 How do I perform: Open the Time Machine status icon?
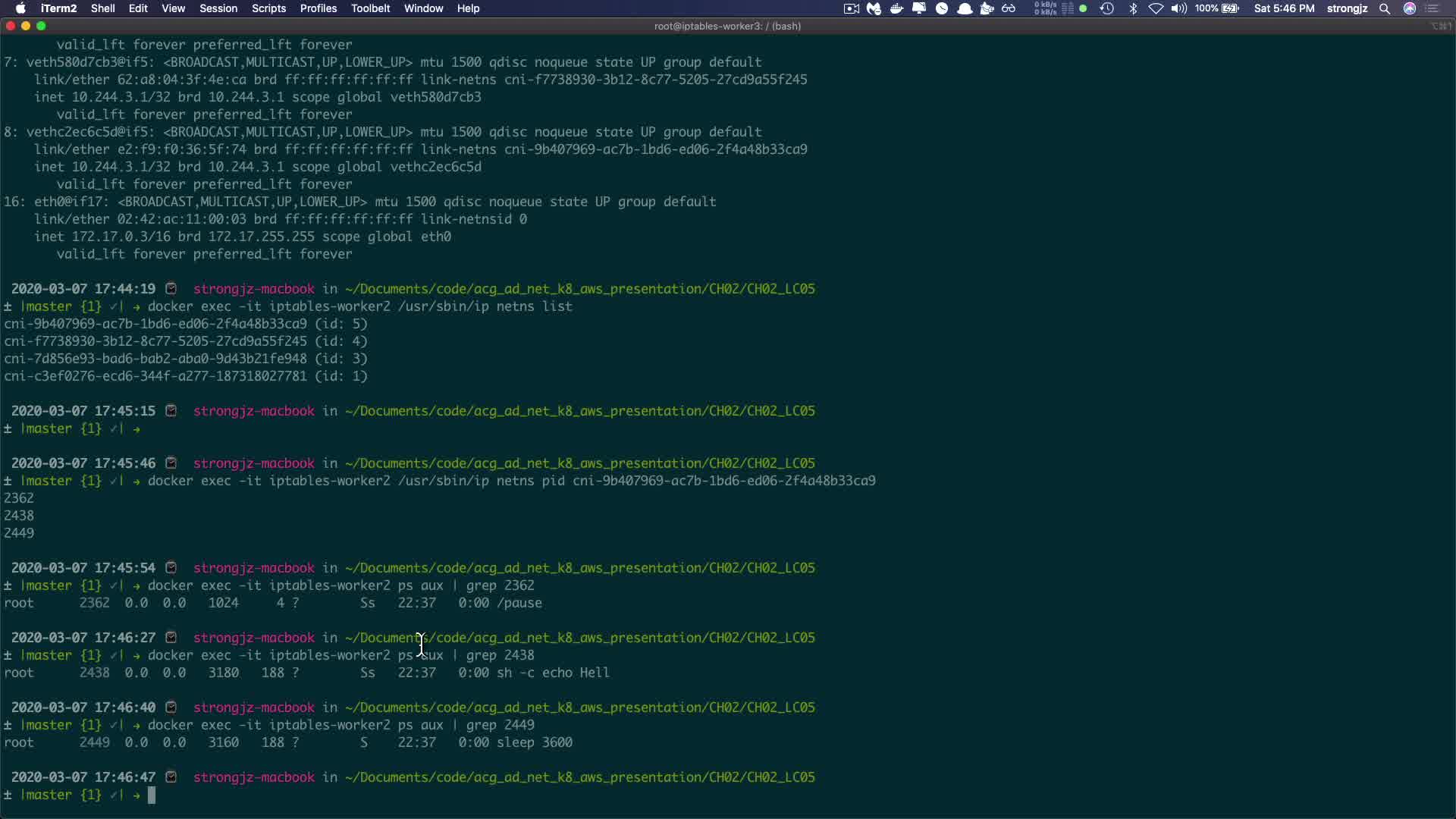point(1107,8)
